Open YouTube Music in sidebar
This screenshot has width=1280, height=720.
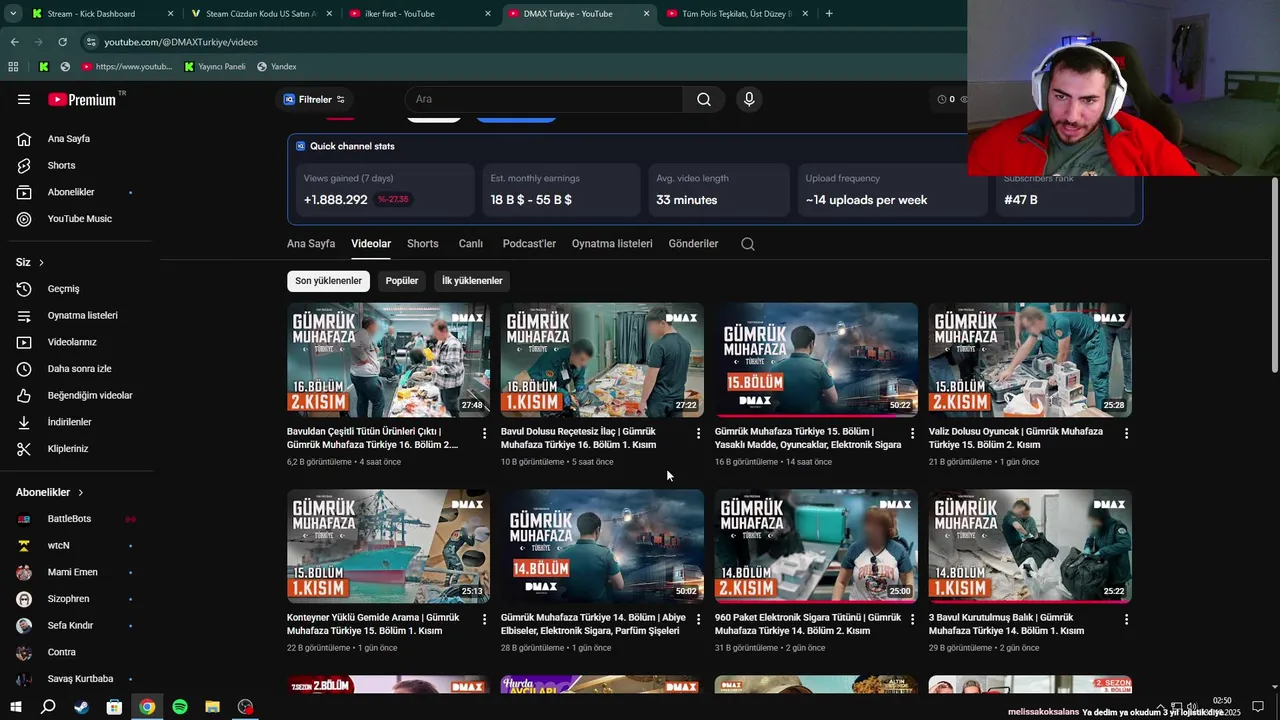[78, 219]
